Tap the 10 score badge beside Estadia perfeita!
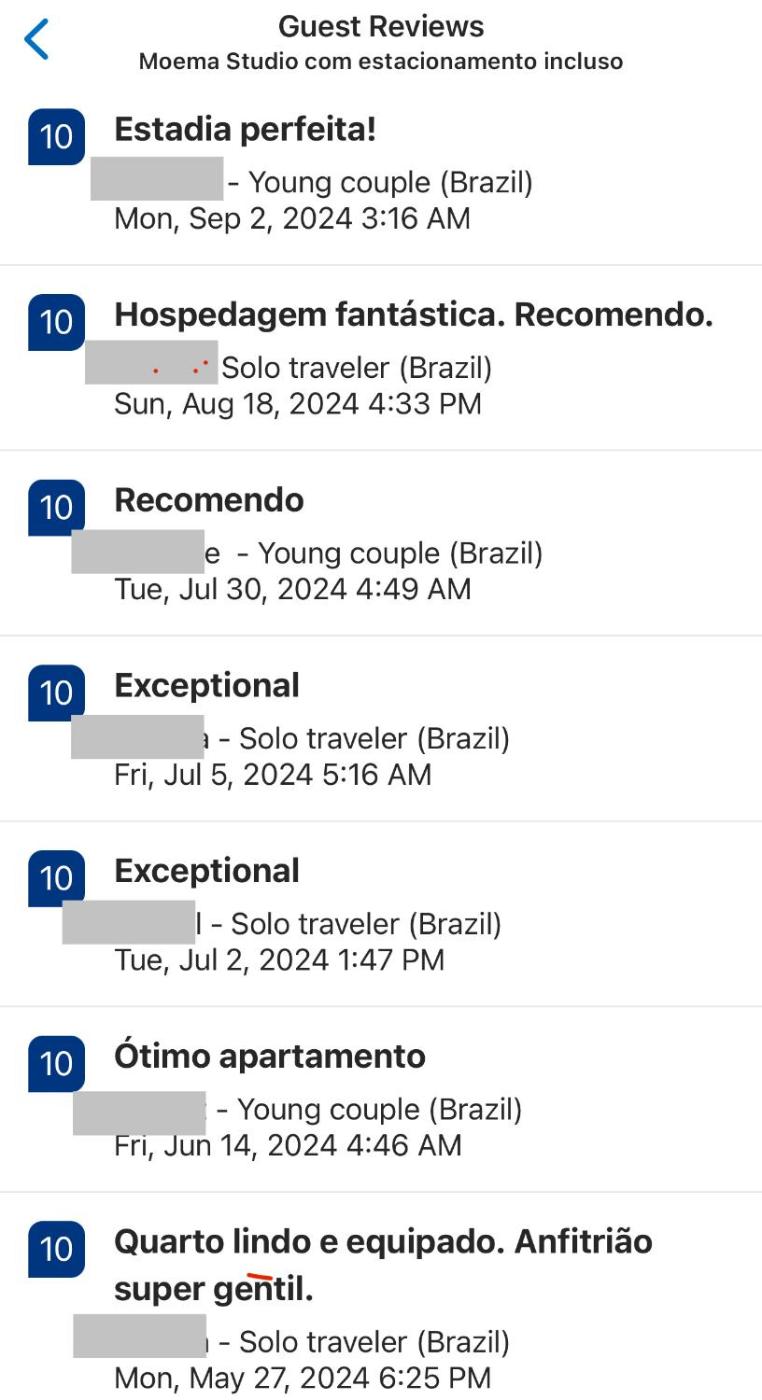 click(x=56, y=136)
